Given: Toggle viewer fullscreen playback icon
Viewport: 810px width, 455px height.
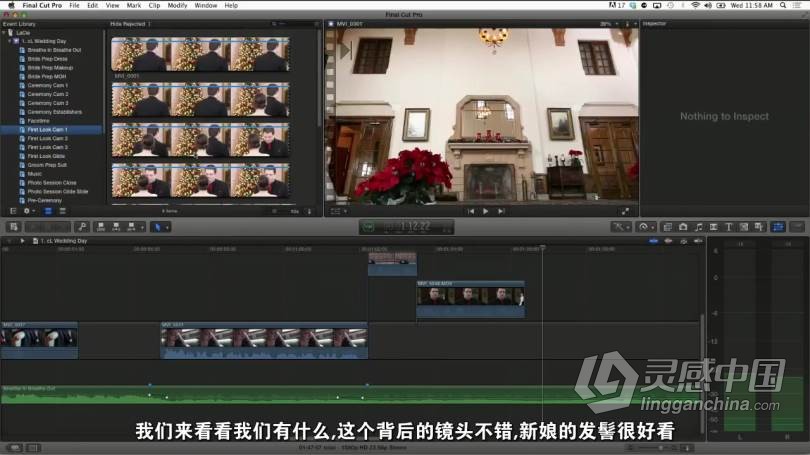Looking at the screenshot, I should (x=625, y=211).
